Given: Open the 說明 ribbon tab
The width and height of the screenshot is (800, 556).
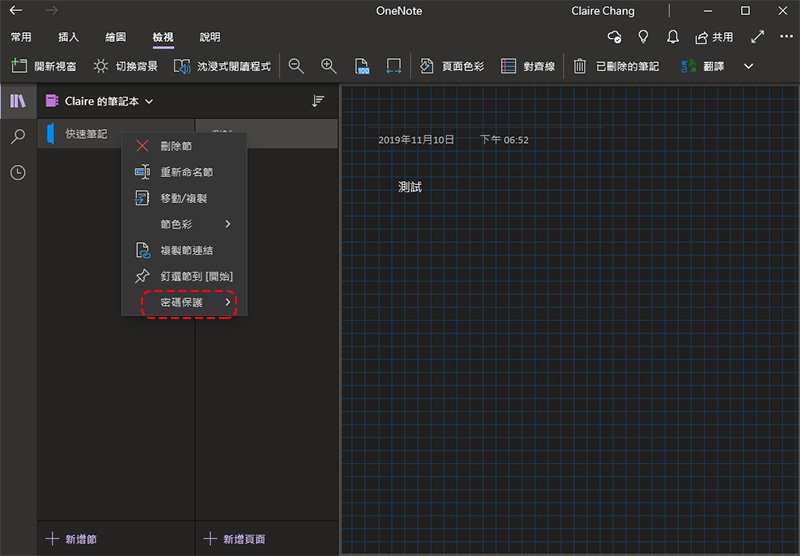Looking at the screenshot, I should (x=210, y=37).
